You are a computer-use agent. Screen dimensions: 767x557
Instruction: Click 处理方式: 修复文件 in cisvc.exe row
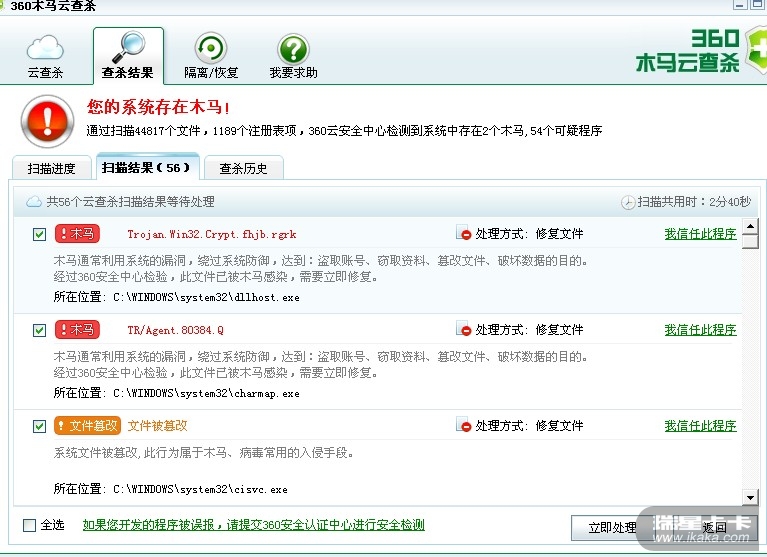pos(529,425)
